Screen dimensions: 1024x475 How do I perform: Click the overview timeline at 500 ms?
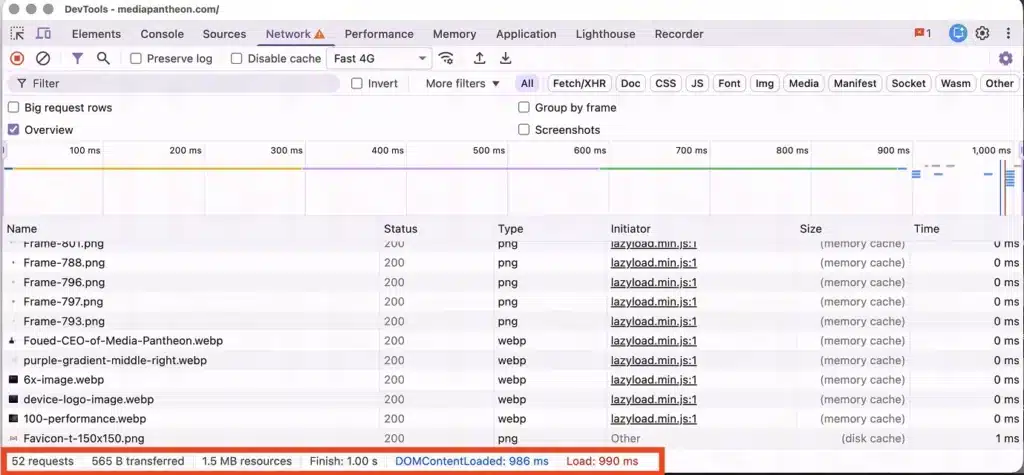tap(489, 151)
